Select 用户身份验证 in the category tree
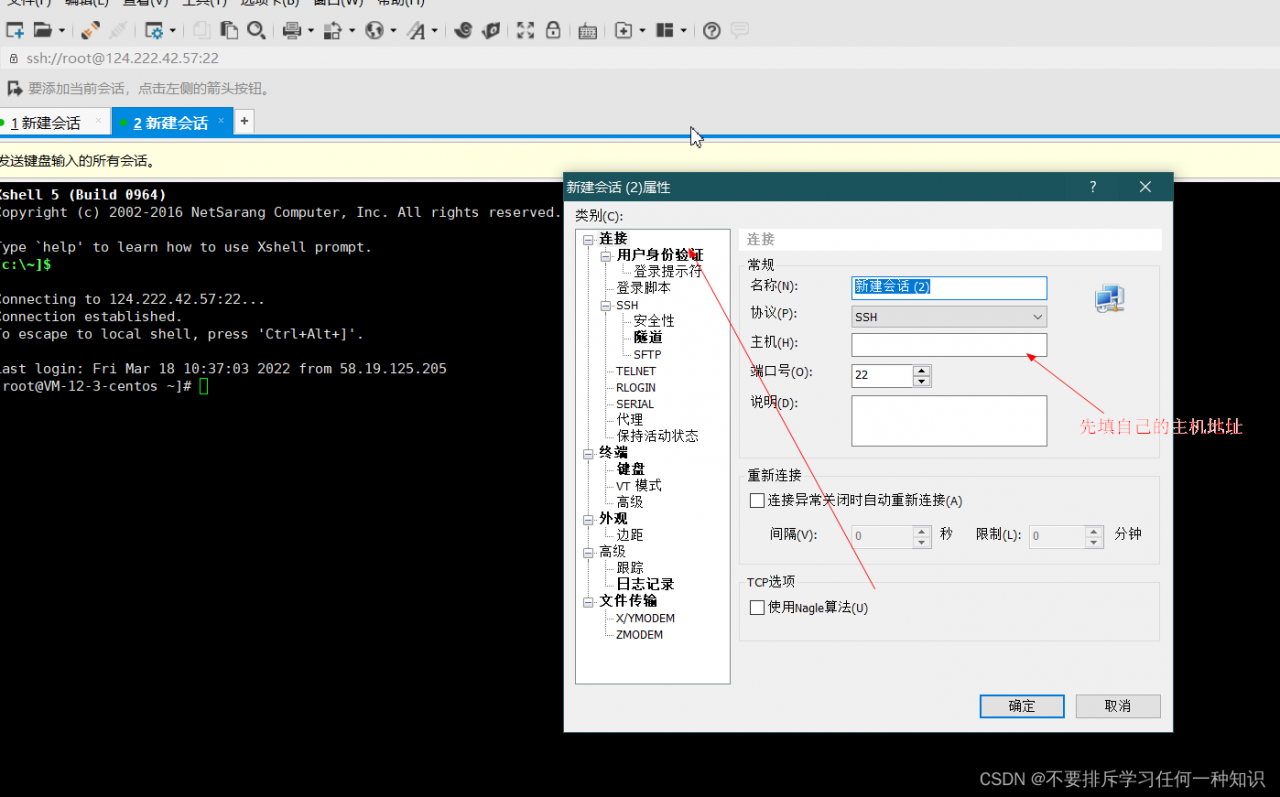This screenshot has height=797, width=1280. [x=660, y=256]
